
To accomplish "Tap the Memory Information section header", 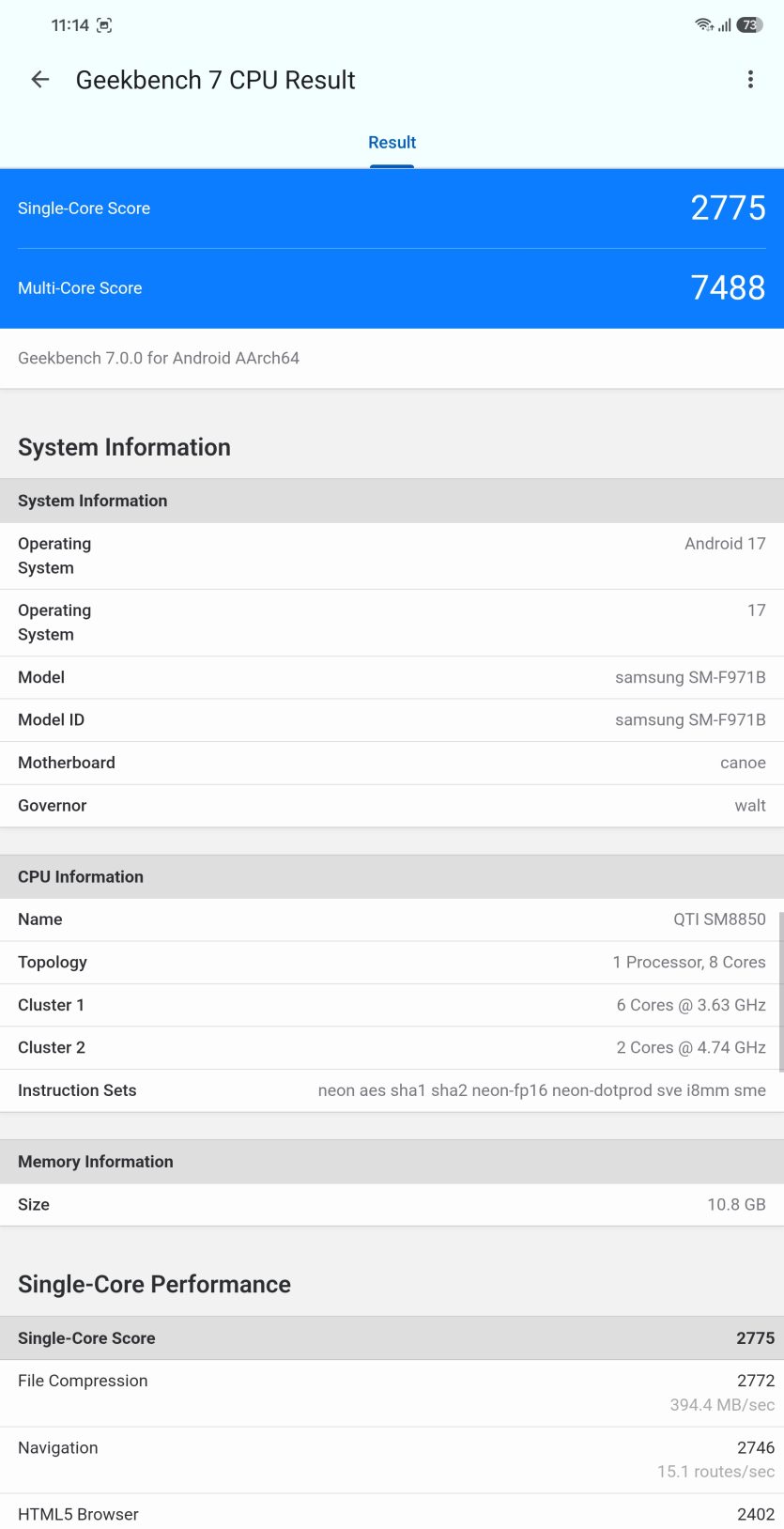I will pyautogui.click(x=392, y=1162).
